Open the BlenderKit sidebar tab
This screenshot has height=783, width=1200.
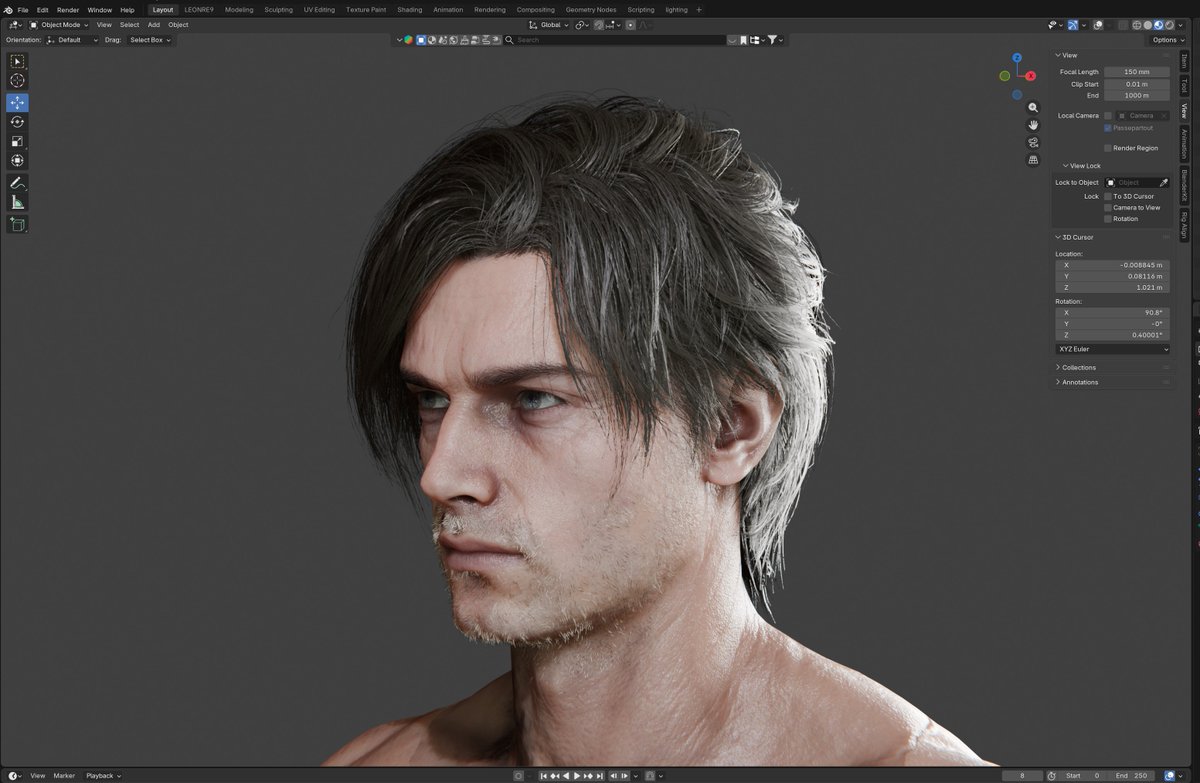(1184, 185)
